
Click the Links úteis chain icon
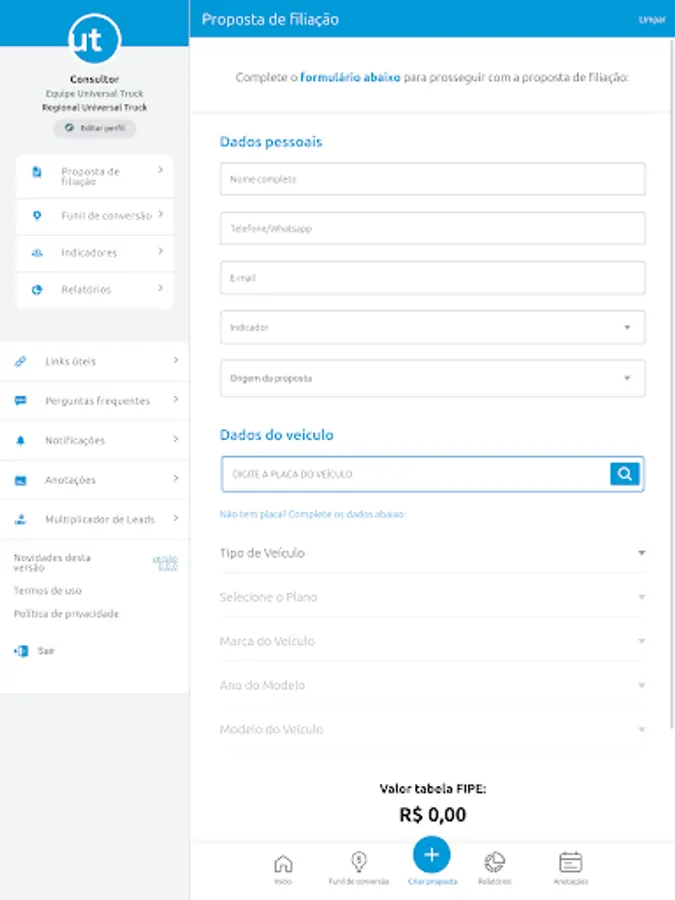(x=20, y=361)
